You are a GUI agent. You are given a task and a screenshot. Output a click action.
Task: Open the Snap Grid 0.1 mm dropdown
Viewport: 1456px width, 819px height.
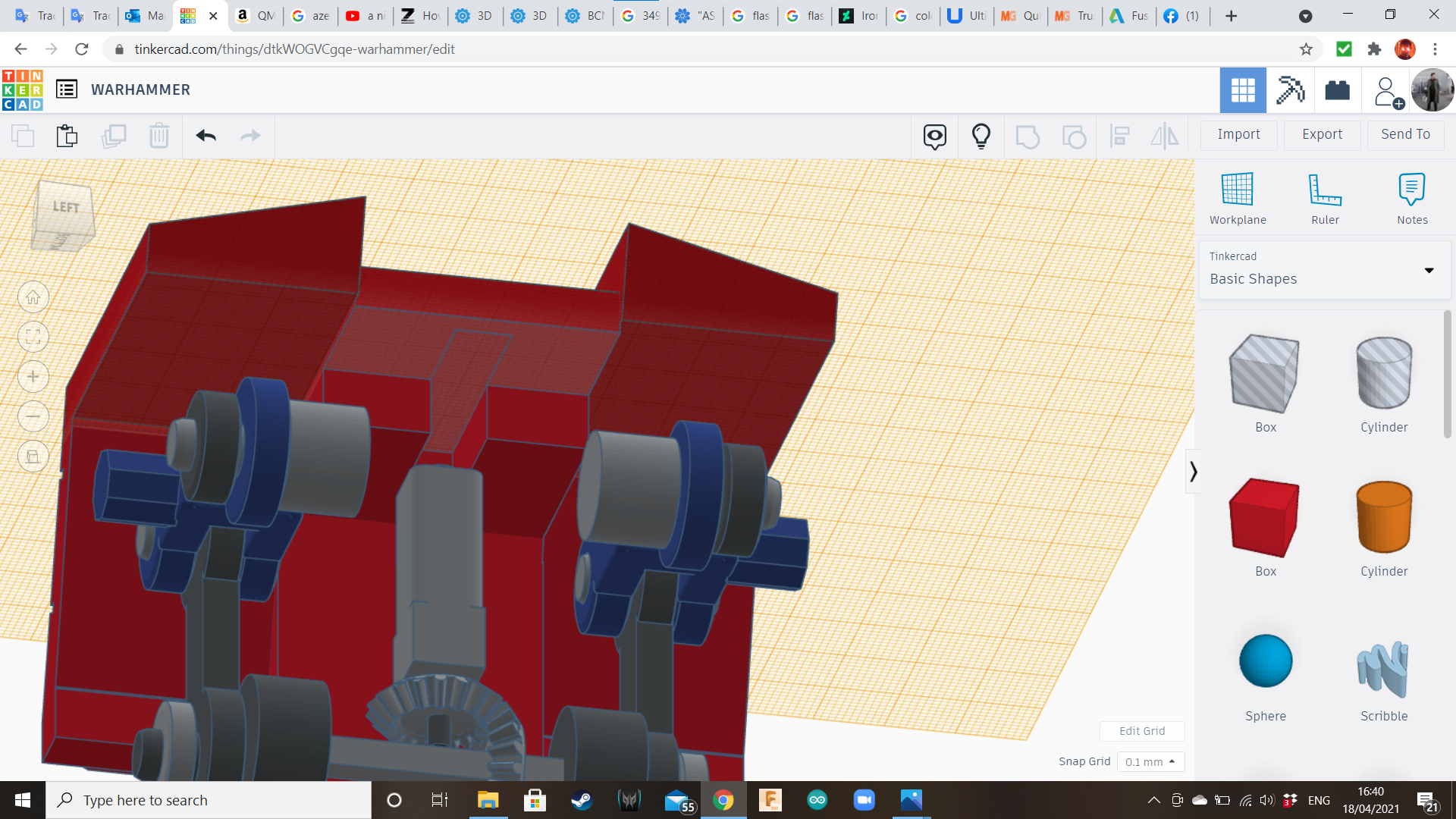point(1150,761)
